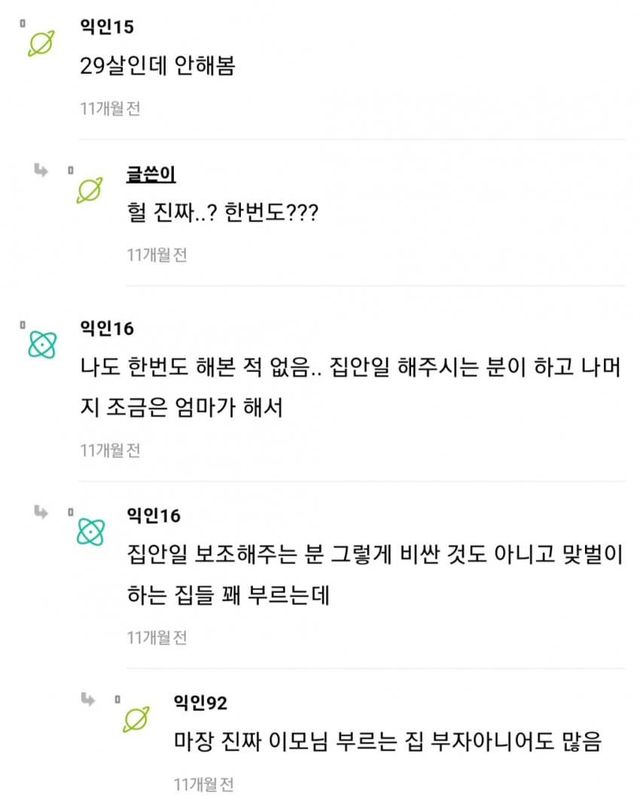640x806 pixels.
Task: Click the reply arrow before 글쓴이's reply
Action: [41, 170]
